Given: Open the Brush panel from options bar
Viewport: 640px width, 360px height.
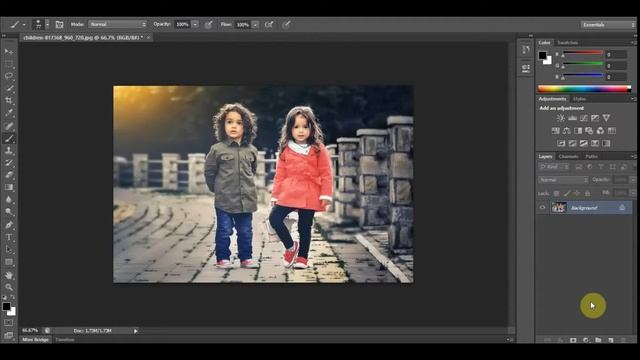Looking at the screenshot, I should pos(59,24).
